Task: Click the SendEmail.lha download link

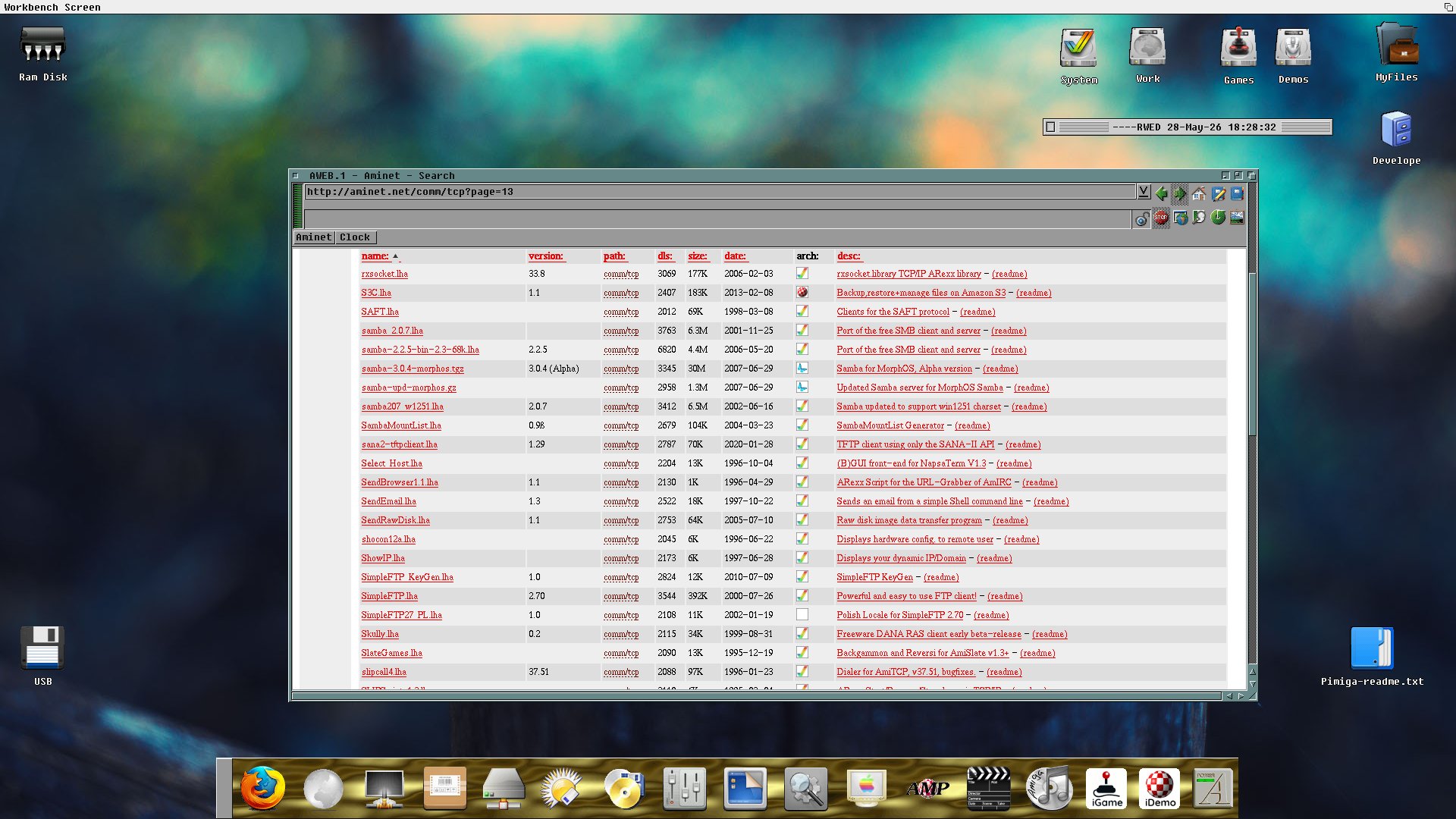Action: (388, 501)
